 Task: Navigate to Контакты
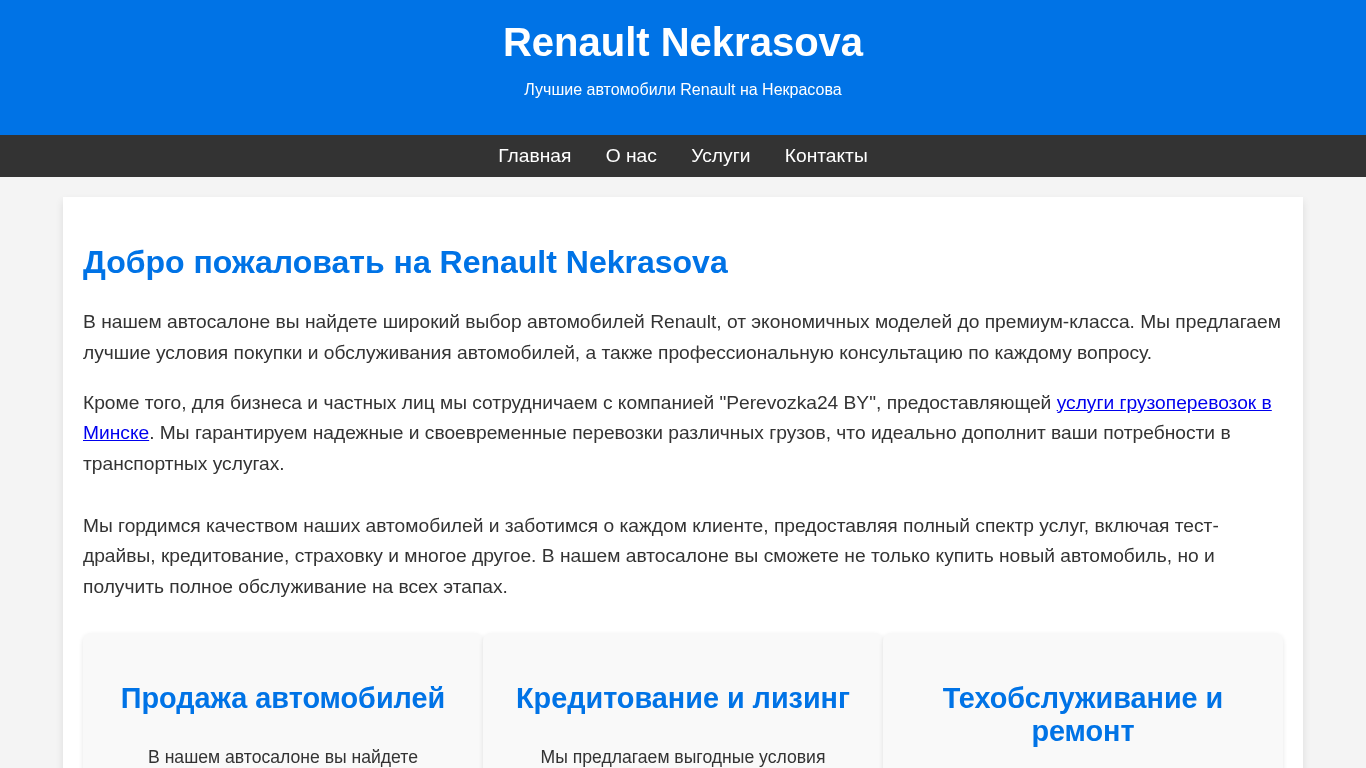(826, 156)
